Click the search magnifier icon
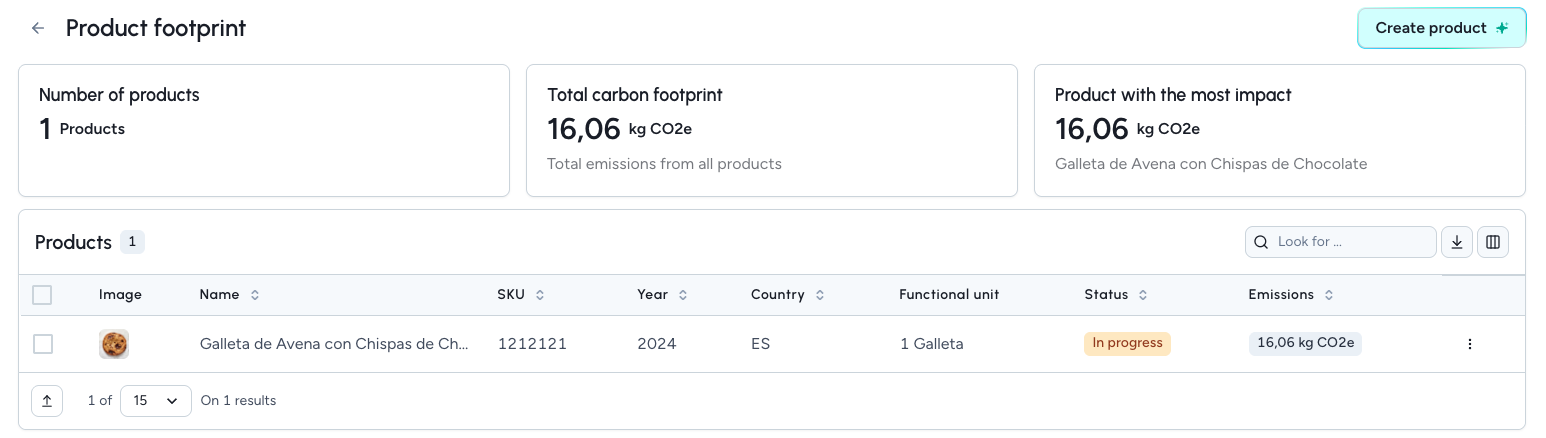The height and width of the screenshot is (438, 1546). pos(1261,242)
